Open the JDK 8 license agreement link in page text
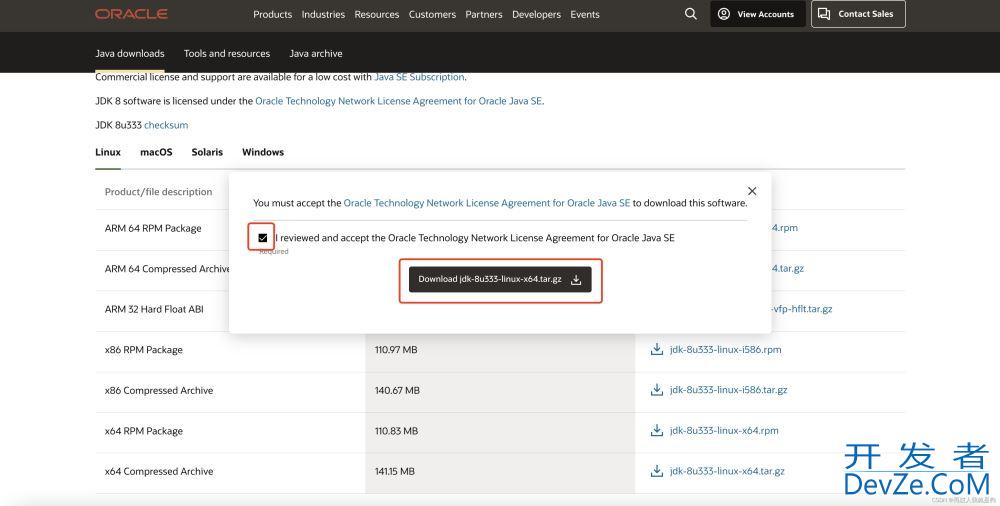 tap(399, 101)
